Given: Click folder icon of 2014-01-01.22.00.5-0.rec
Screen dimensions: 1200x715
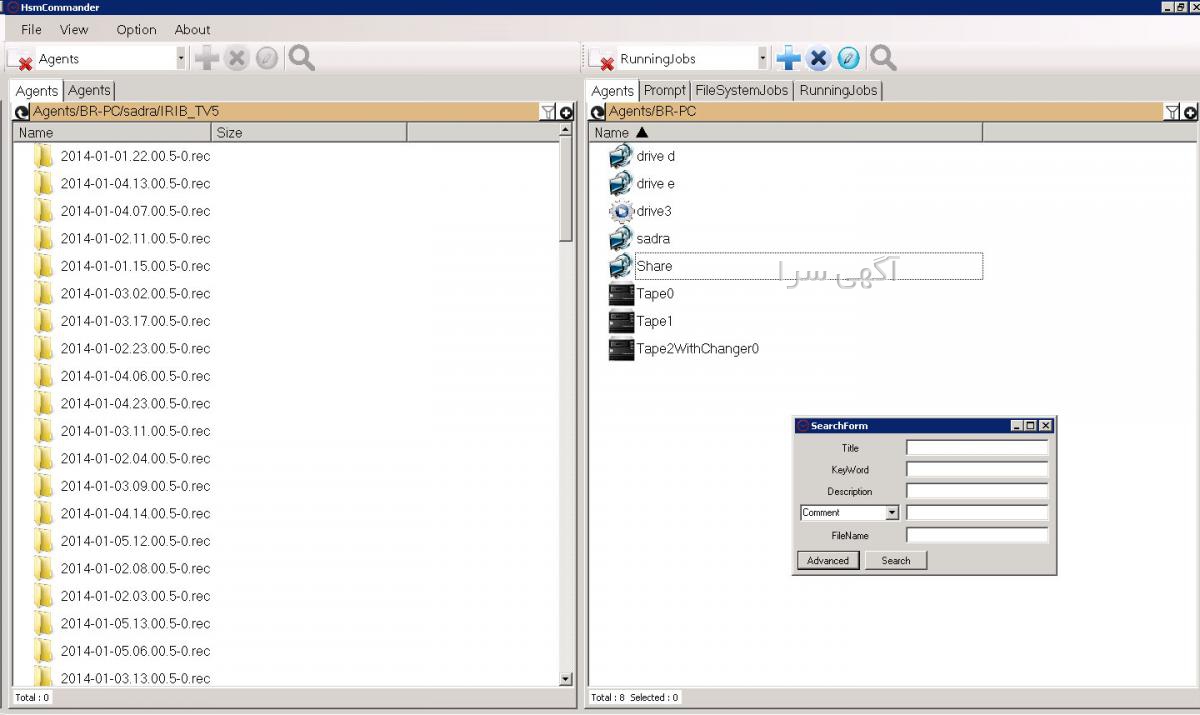Looking at the screenshot, I should pyautogui.click(x=43, y=156).
